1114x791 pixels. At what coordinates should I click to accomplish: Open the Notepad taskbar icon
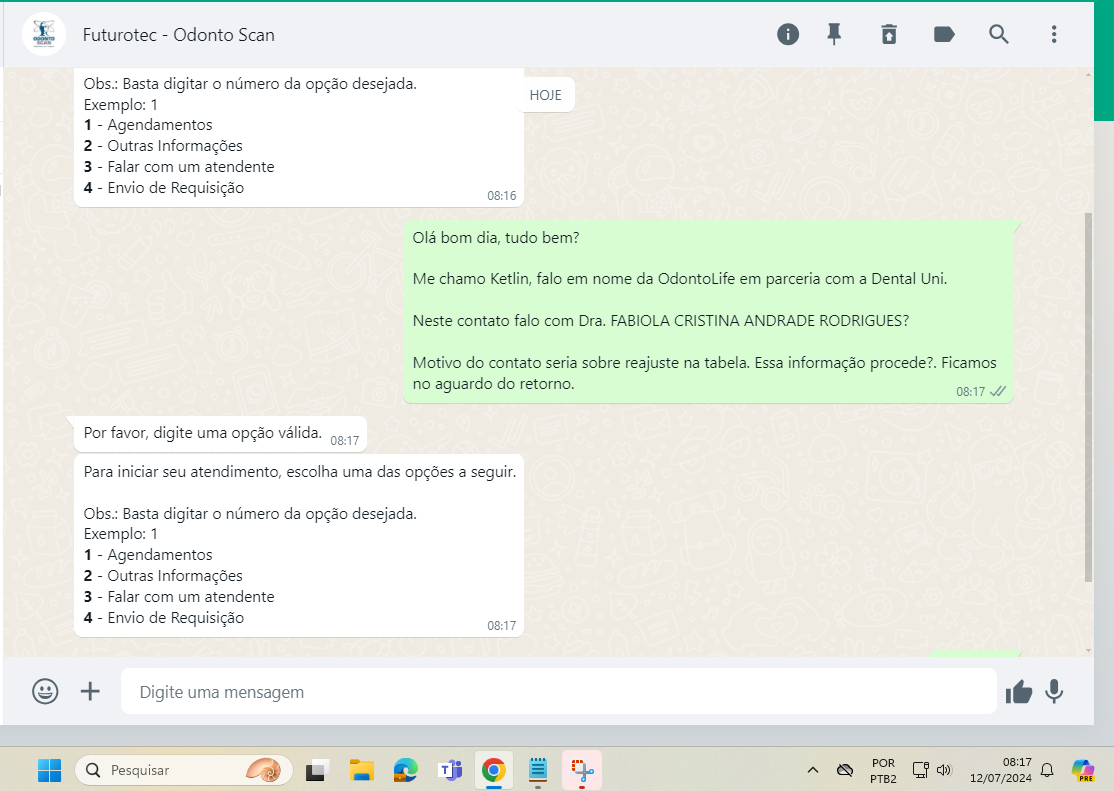pyautogui.click(x=538, y=770)
